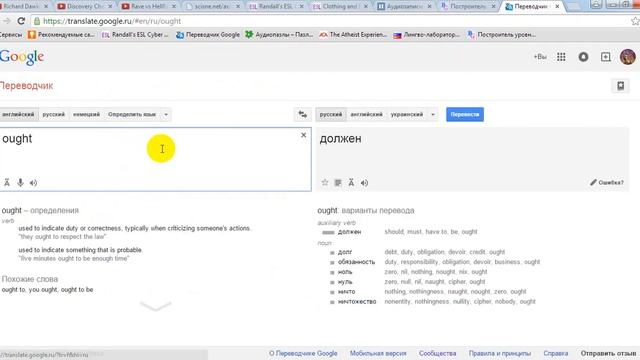
Task: Open Правила и принципы footer link
Action: pyautogui.click(x=500, y=353)
